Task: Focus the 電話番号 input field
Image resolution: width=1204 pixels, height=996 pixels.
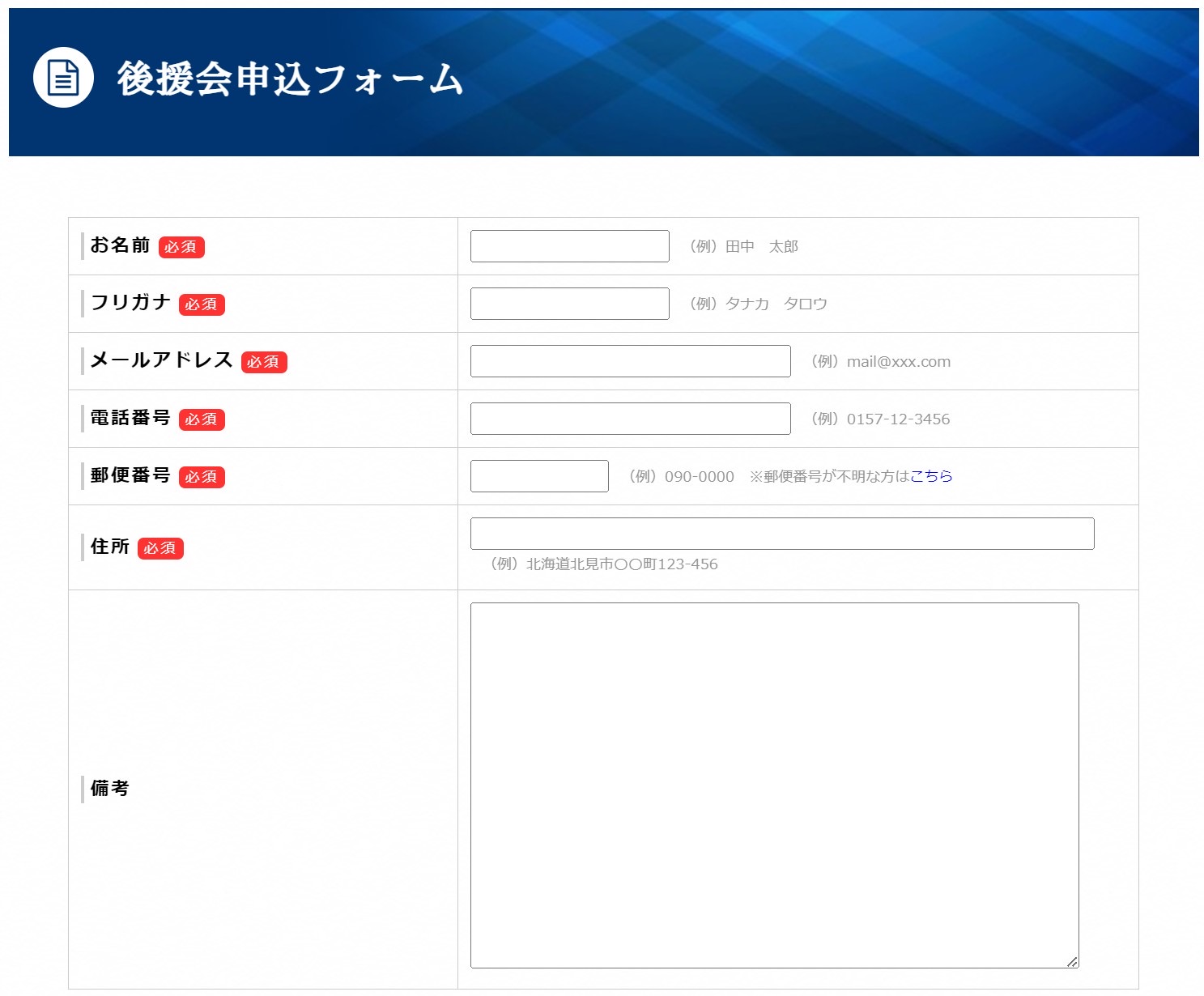Action: pos(630,419)
